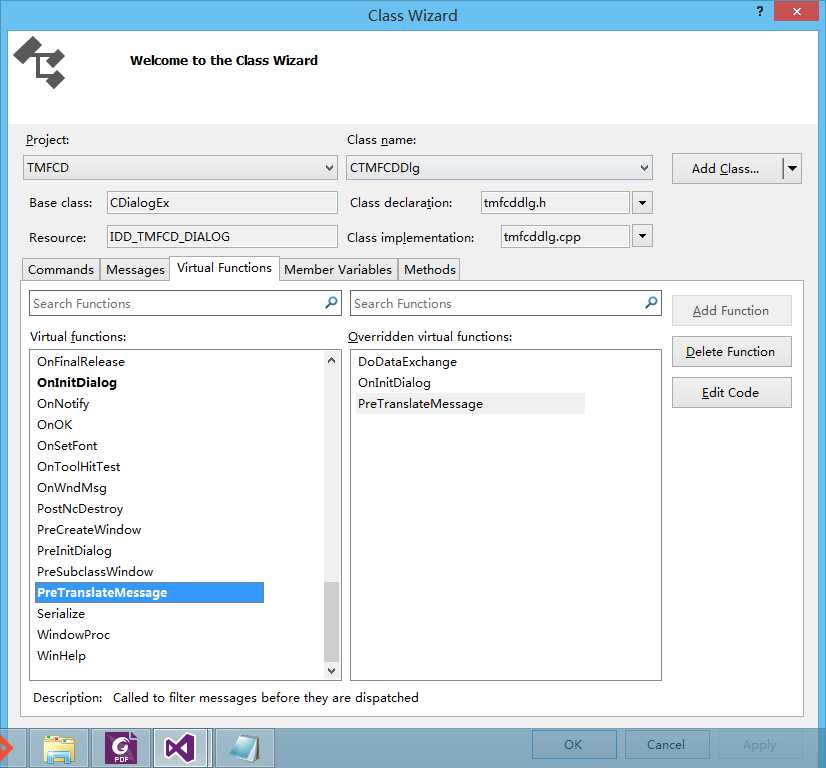Open the Member Variables tab

click(338, 270)
